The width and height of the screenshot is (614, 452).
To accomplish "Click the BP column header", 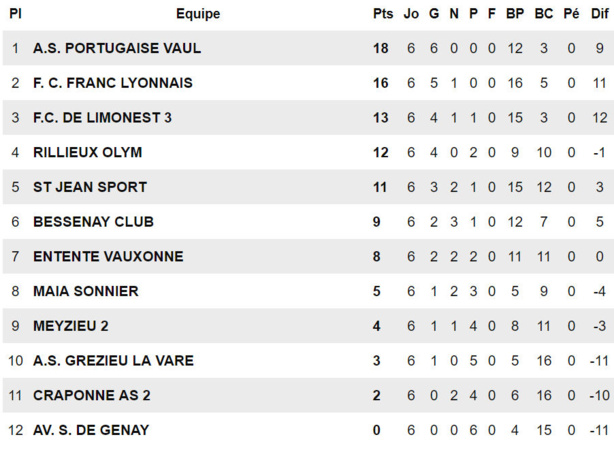I will 515,14.
